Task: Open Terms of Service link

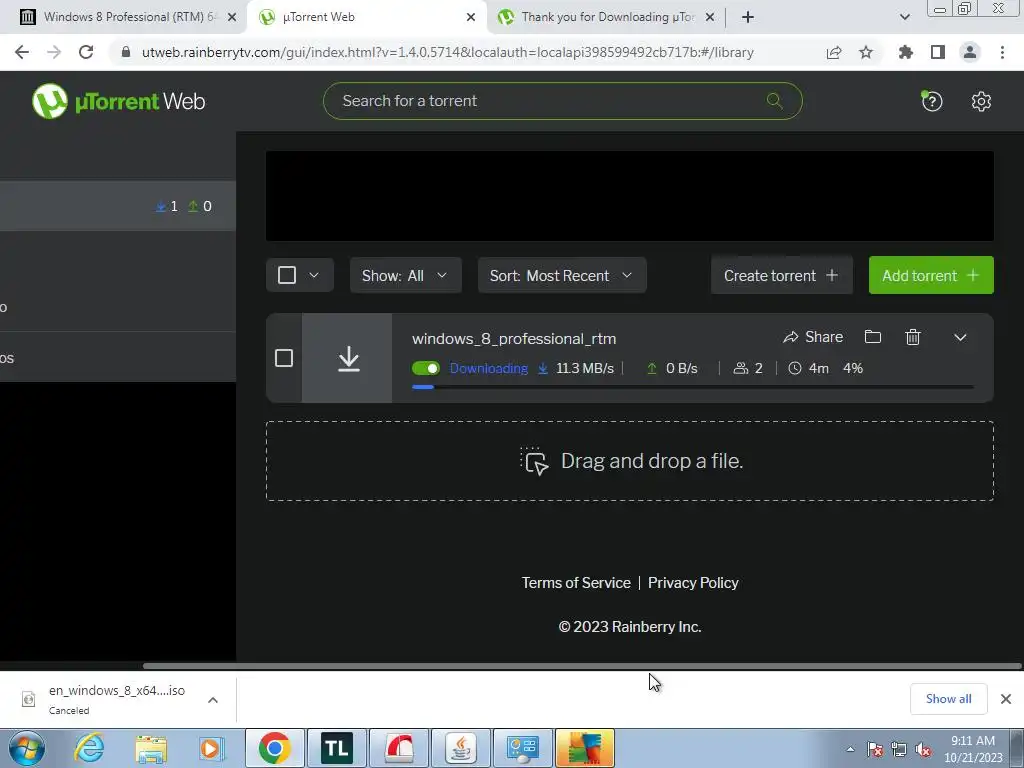Action: 576,583
